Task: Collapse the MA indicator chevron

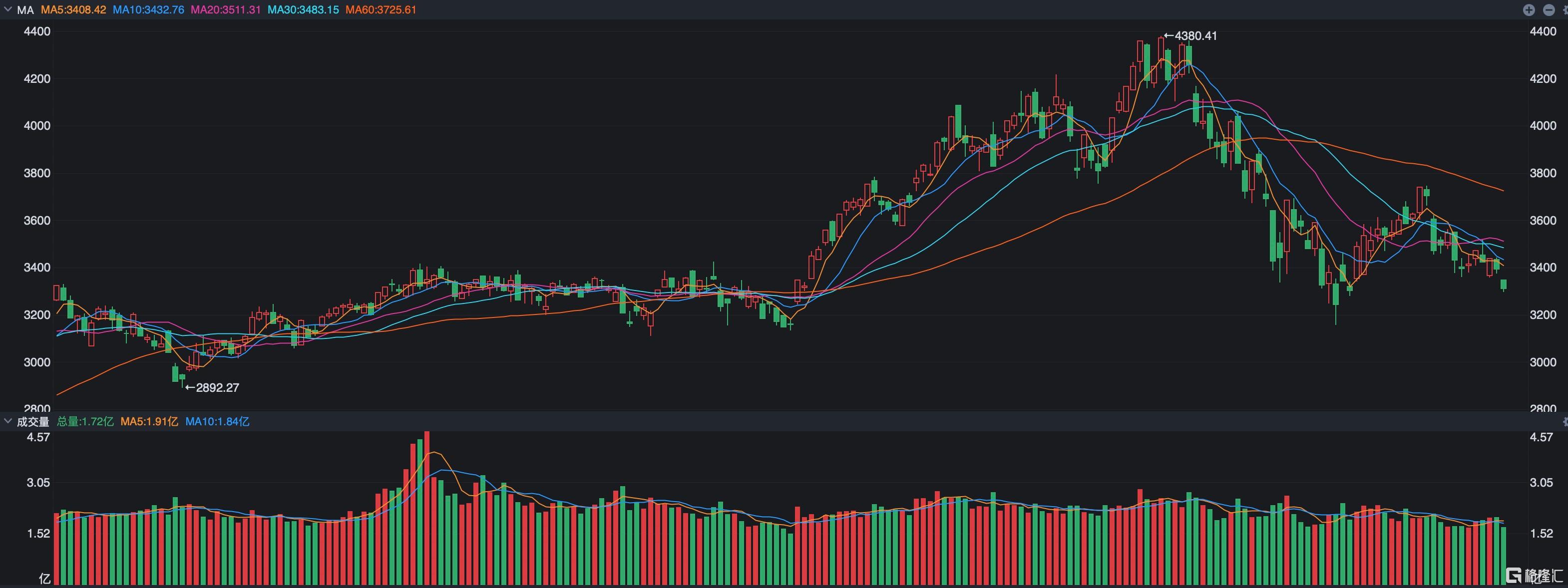Action: 8,10
